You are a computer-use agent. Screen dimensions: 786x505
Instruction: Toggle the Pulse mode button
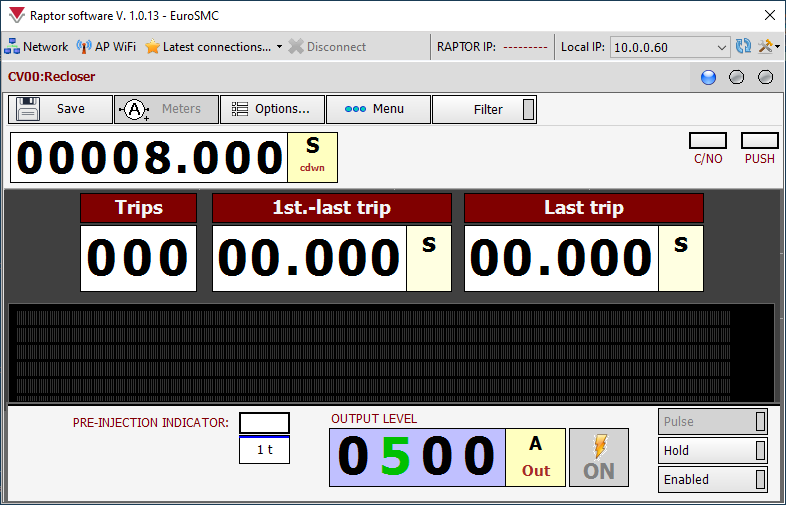[712, 421]
